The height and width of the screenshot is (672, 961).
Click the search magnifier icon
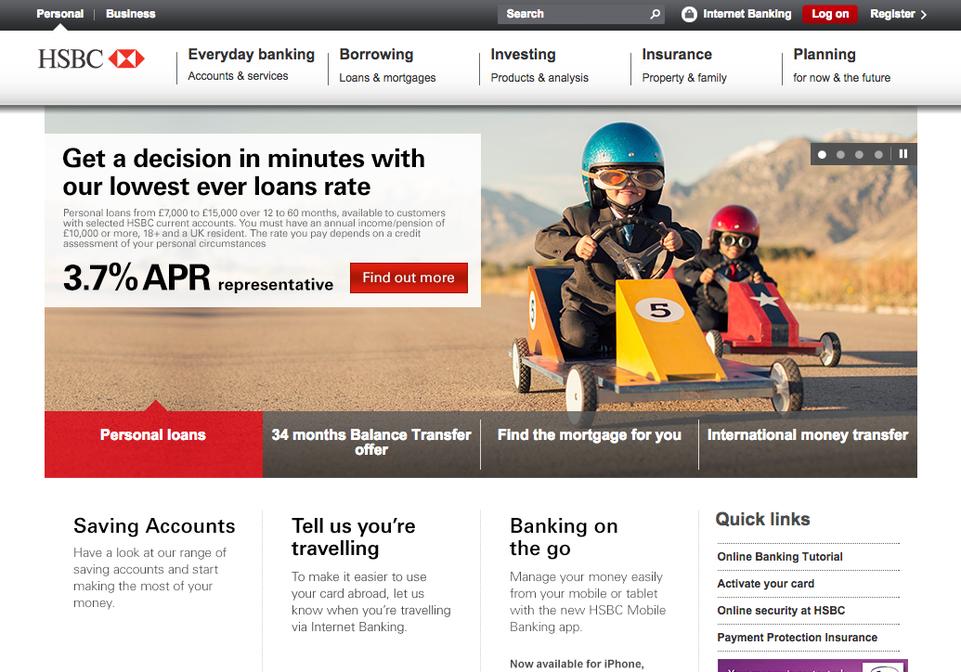(x=655, y=13)
